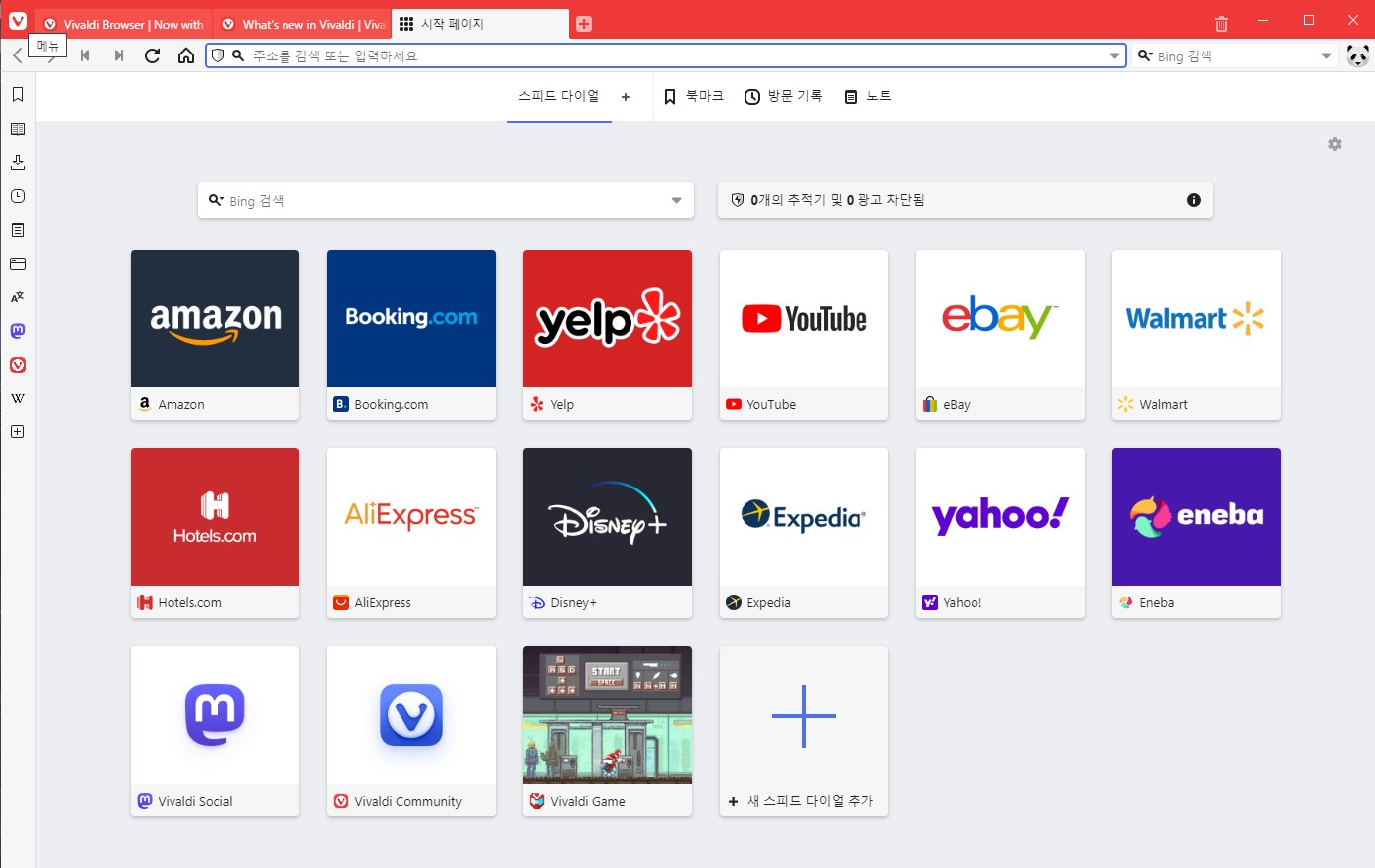Image resolution: width=1375 pixels, height=868 pixels.
Task: Open the Window panel in the sidebar
Action: pos(16,263)
